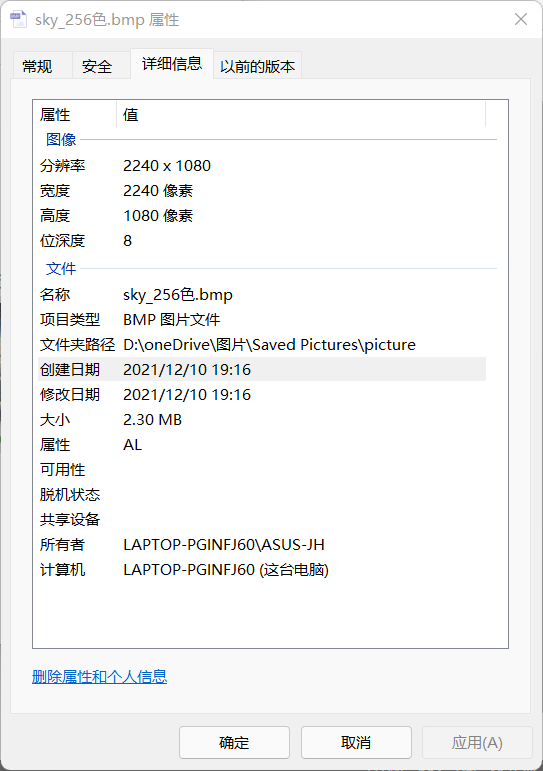Select the 修改日期 row label
The width and height of the screenshot is (543, 771).
pos(70,395)
